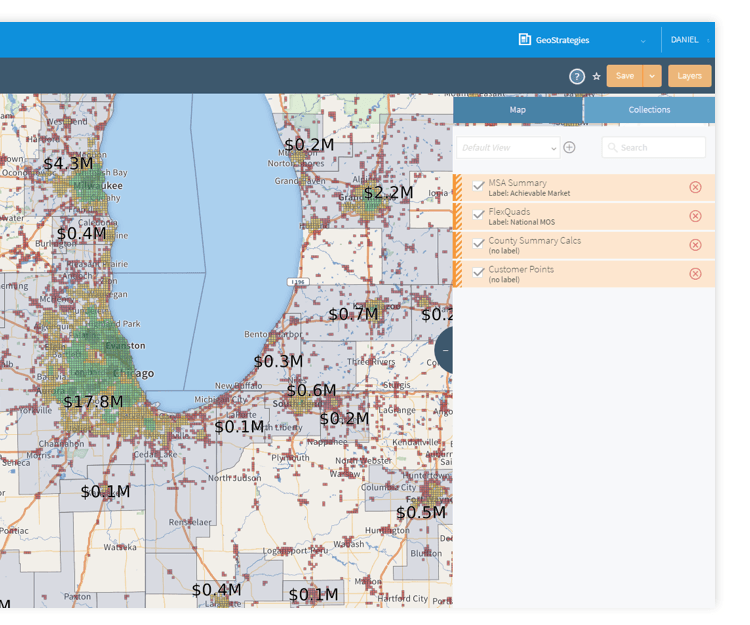Viewport: 750px width, 625px height.
Task: Remove the Customer Points layer
Action: point(695,274)
